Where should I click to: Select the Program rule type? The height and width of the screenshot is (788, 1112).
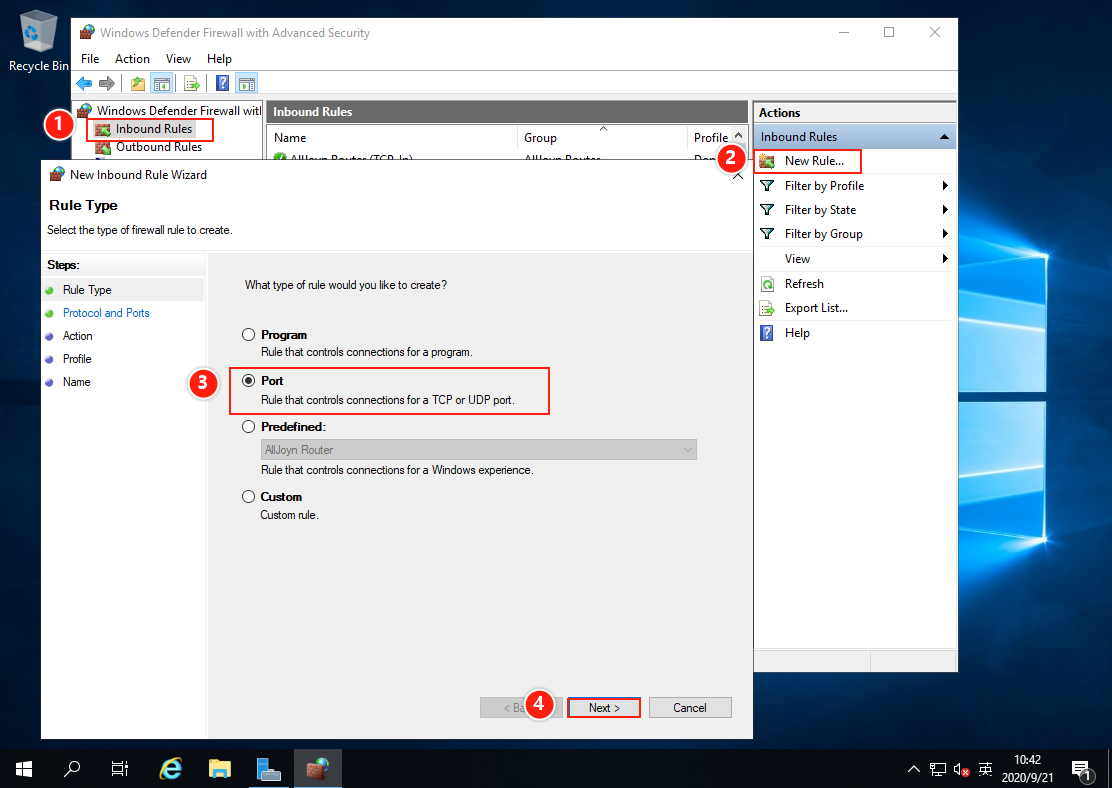(248, 335)
